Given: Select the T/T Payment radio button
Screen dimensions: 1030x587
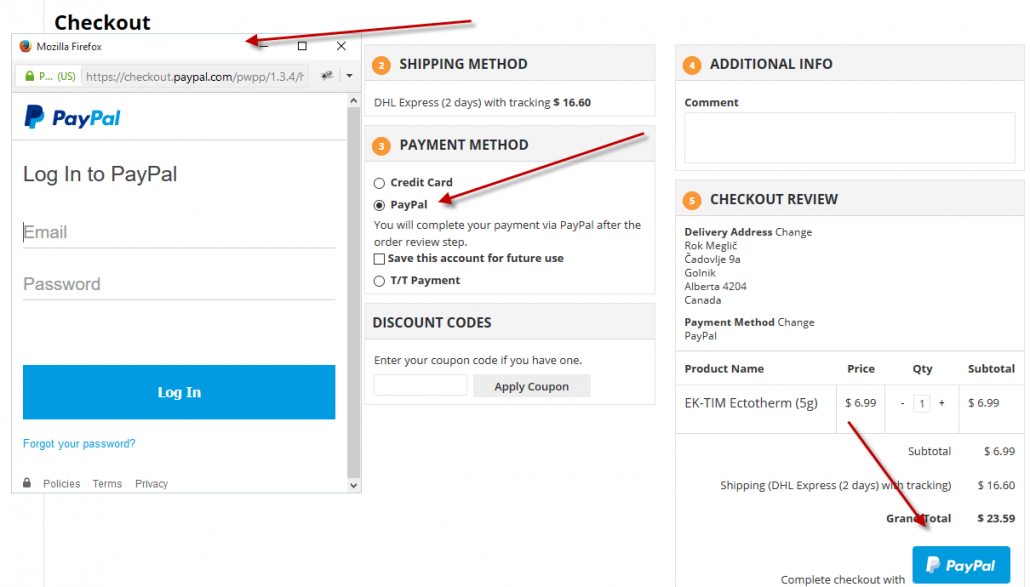Looking at the screenshot, I should pyautogui.click(x=379, y=281).
